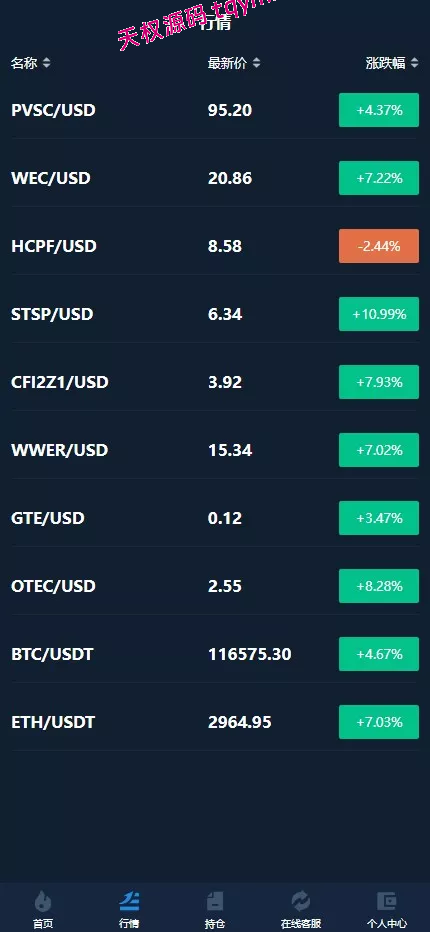
Task: Switch to the 持仓 tab label
Action: coord(215,924)
